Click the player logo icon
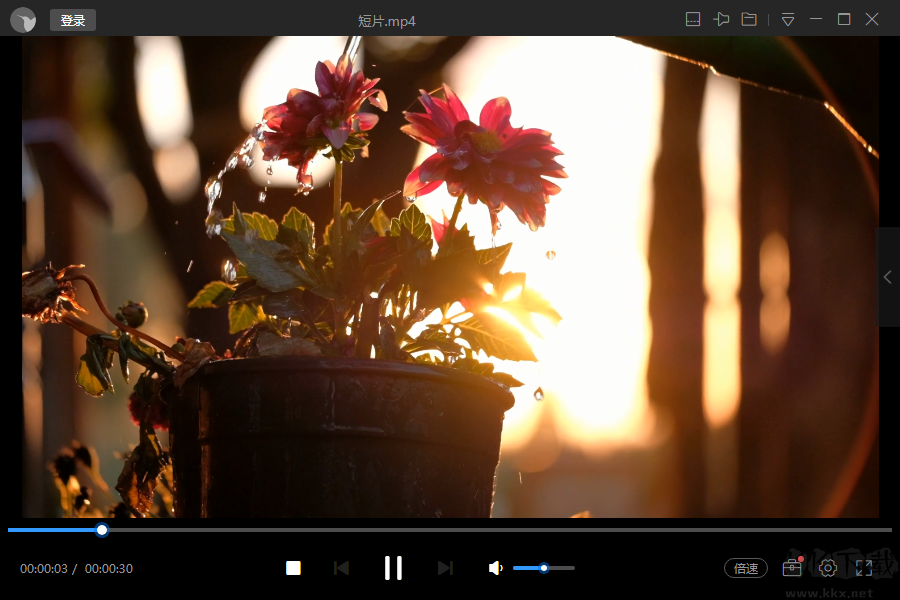This screenshot has height=600, width=900. tap(23, 20)
